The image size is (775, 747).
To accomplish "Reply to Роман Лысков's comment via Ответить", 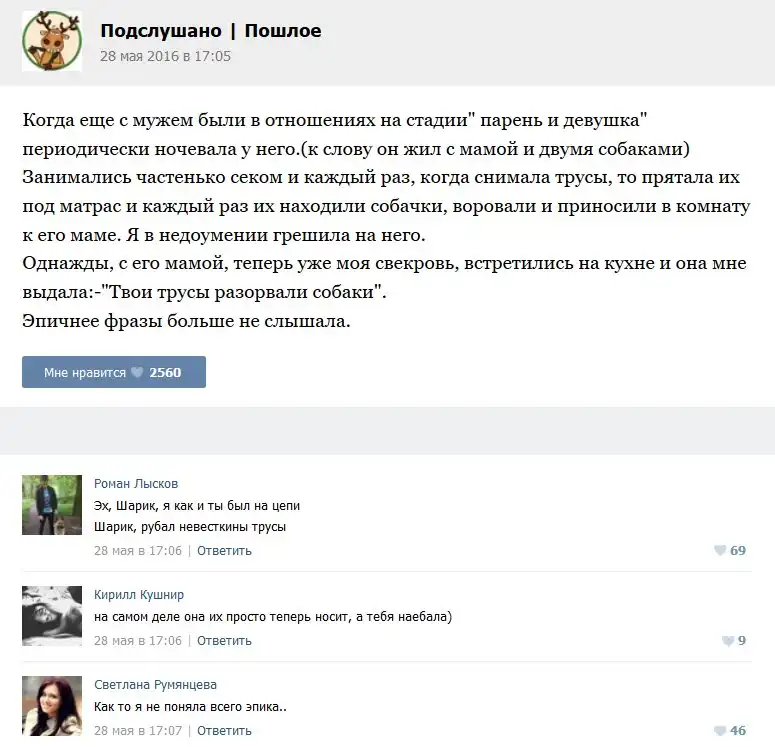I will tap(224, 551).
